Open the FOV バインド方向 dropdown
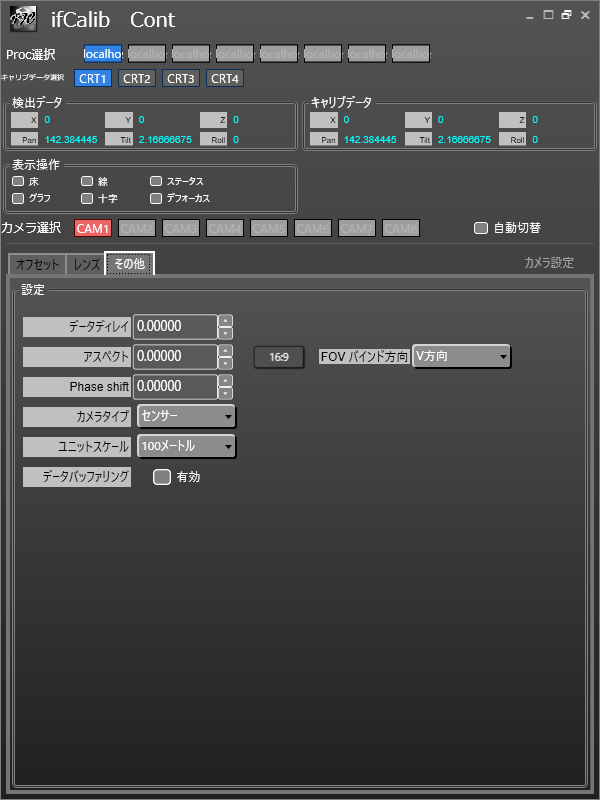The image size is (600, 800). (x=461, y=356)
